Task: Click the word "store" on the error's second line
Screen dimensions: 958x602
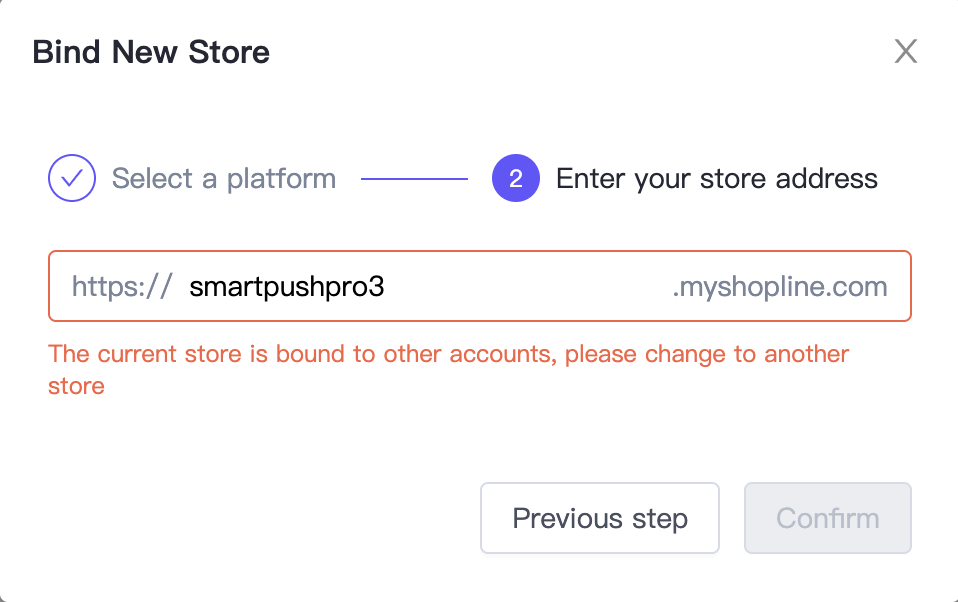Action: (x=76, y=386)
